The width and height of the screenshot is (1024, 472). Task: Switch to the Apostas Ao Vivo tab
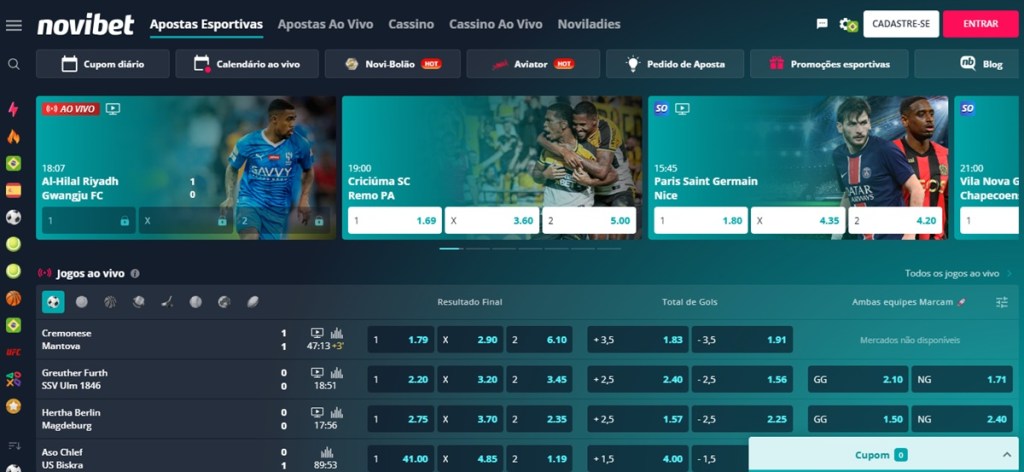(x=325, y=24)
